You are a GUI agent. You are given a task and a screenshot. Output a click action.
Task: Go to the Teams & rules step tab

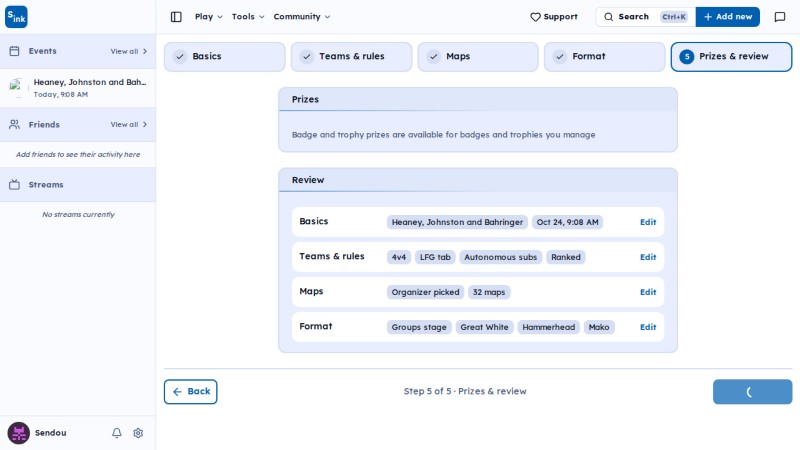[351, 57]
